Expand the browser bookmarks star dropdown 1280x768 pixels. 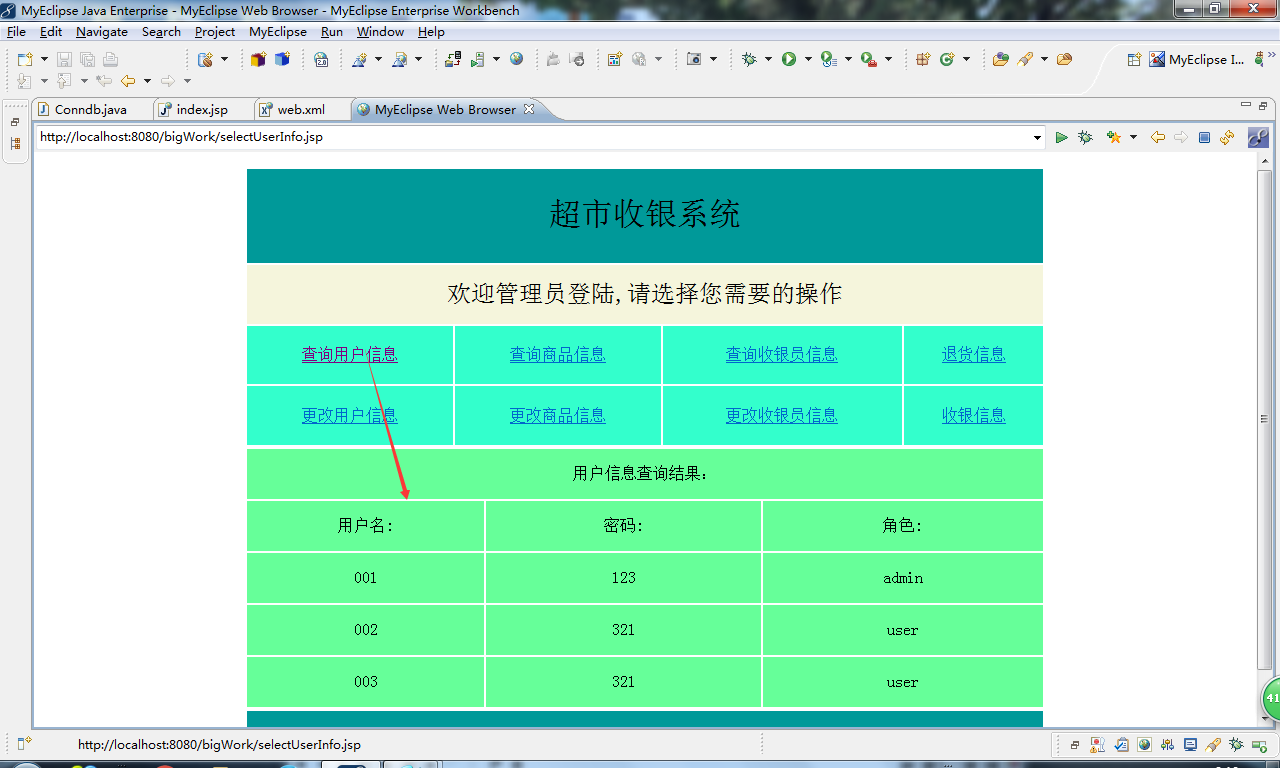click(1133, 138)
